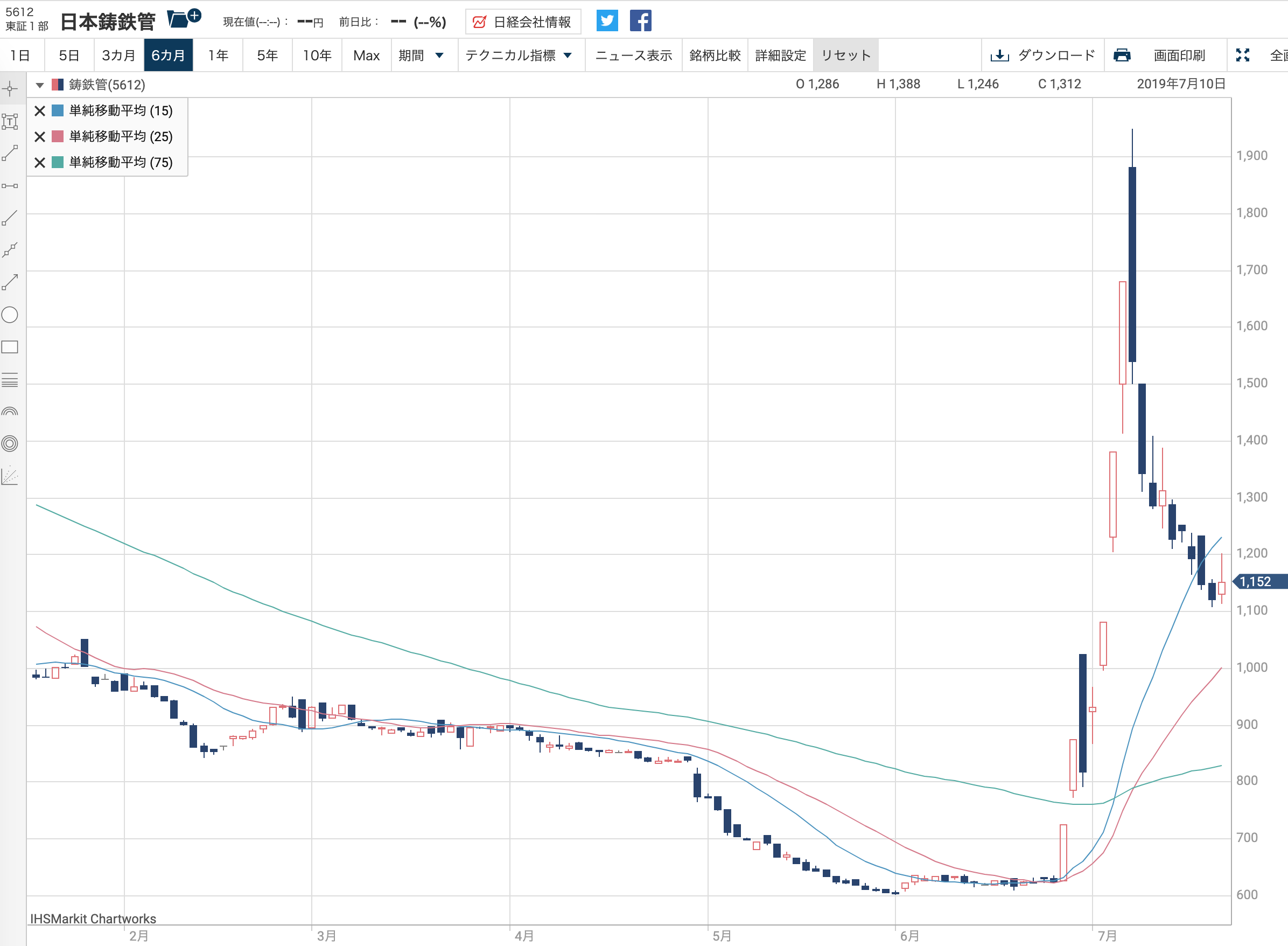This screenshot has height=946, width=1288.
Task: Select the rectangle drawing tool
Action: pyautogui.click(x=10, y=347)
